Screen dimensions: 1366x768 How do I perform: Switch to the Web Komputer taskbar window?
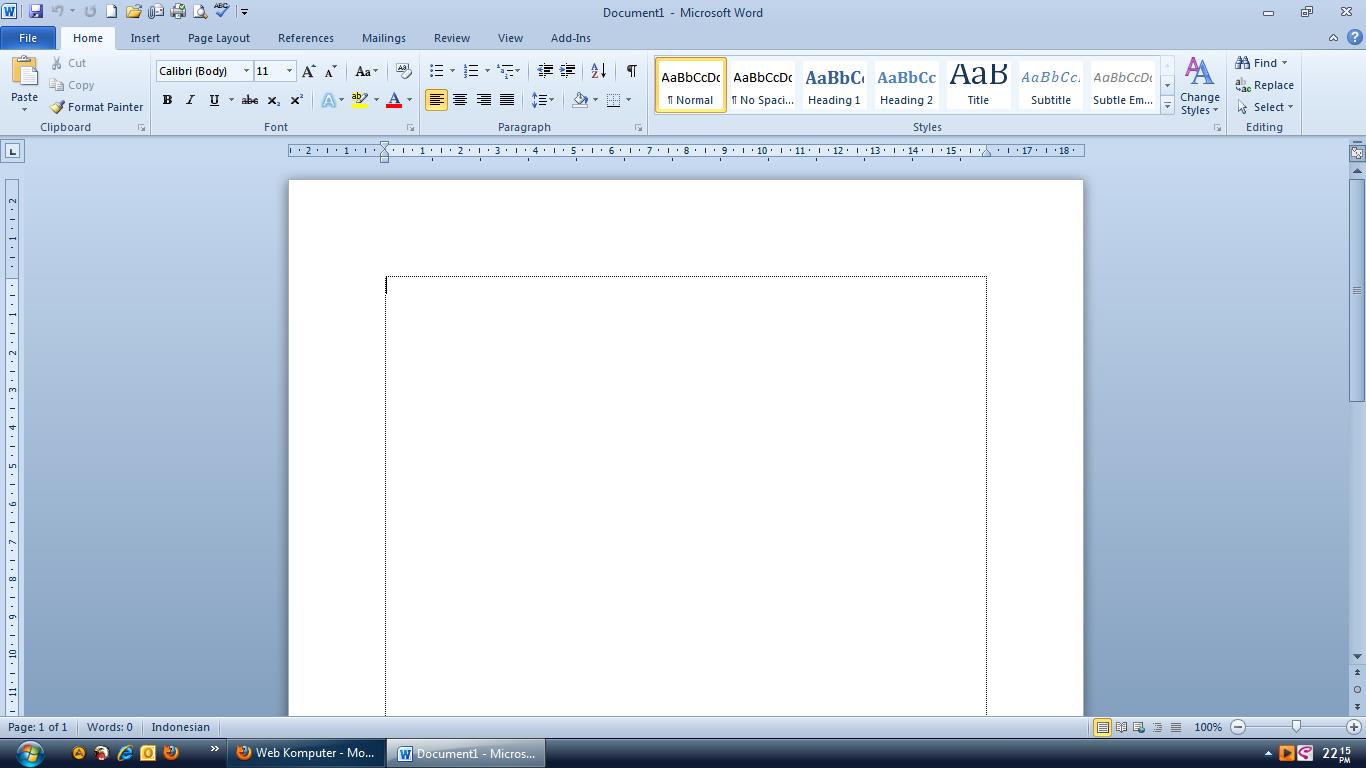coord(306,753)
